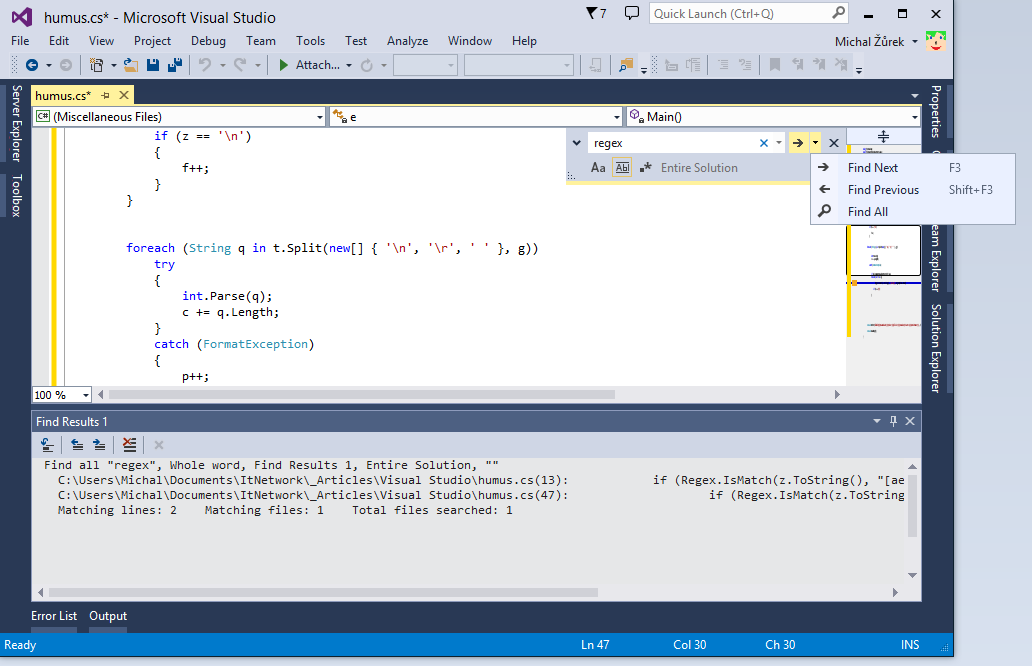The image size is (1032, 666).
Task: Clear all Find Results with Clear All icon
Action: coord(129,444)
